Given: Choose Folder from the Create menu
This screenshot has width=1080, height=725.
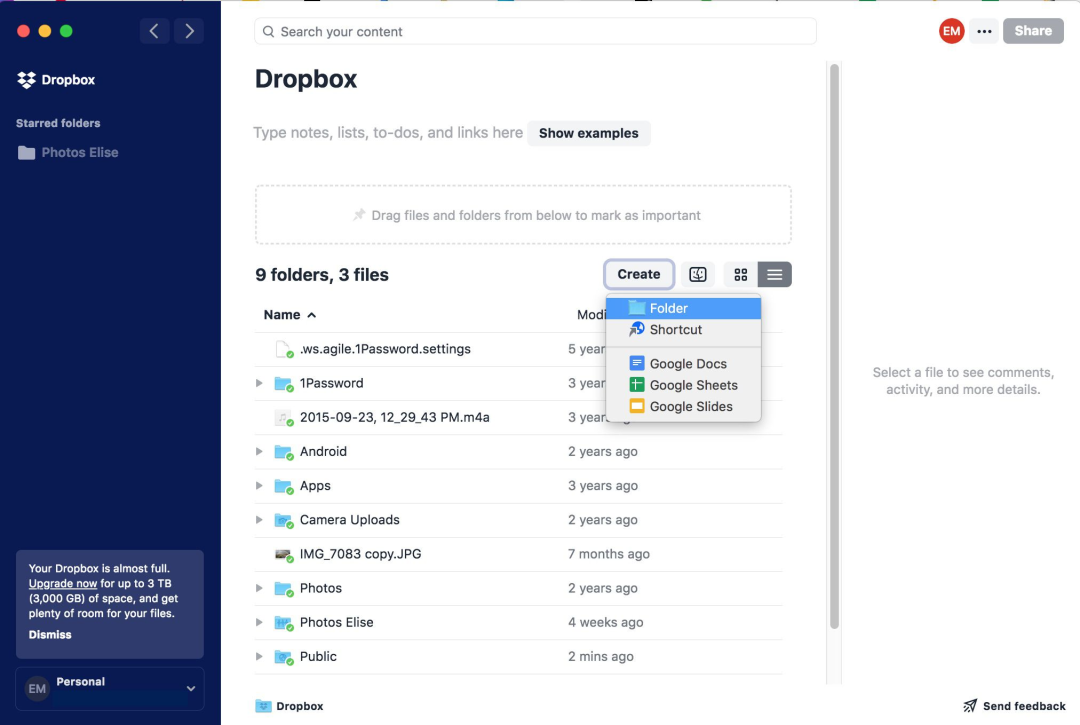Looking at the screenshot, I should [x=683, y=308].
